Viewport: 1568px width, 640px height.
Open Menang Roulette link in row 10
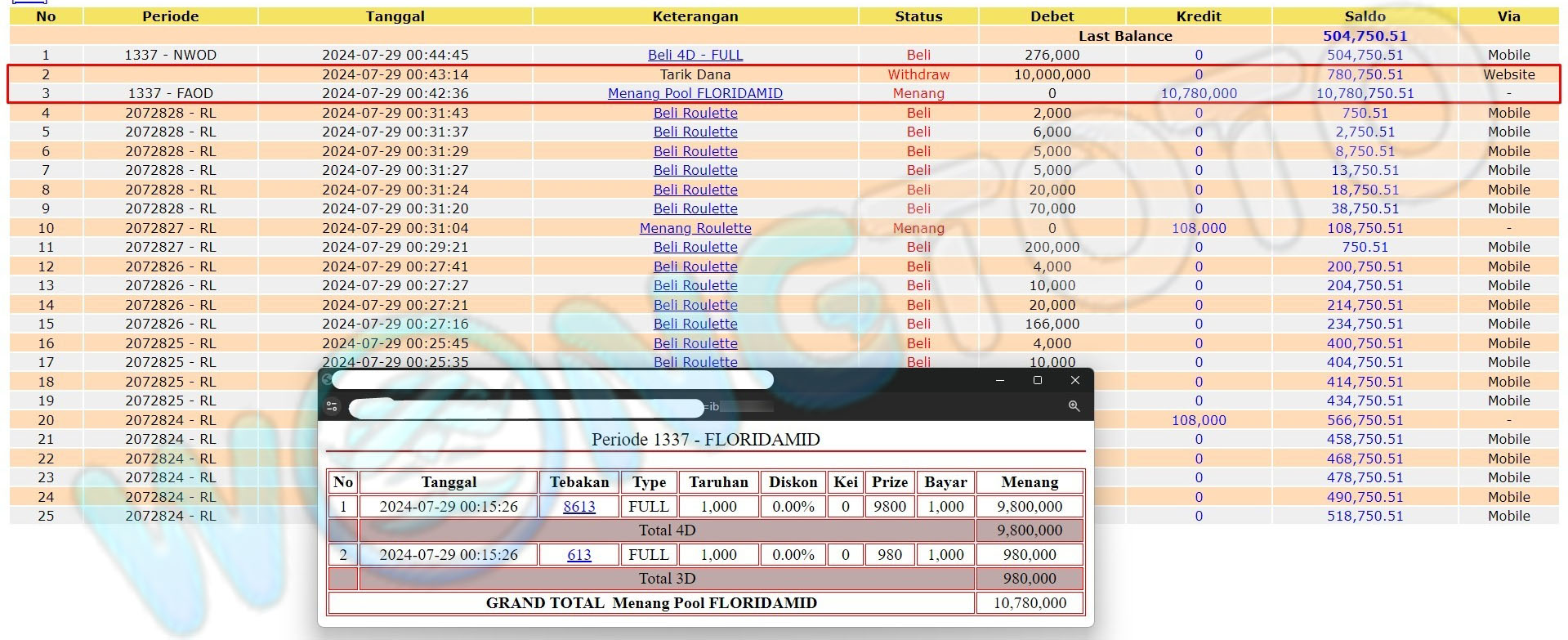695,228
